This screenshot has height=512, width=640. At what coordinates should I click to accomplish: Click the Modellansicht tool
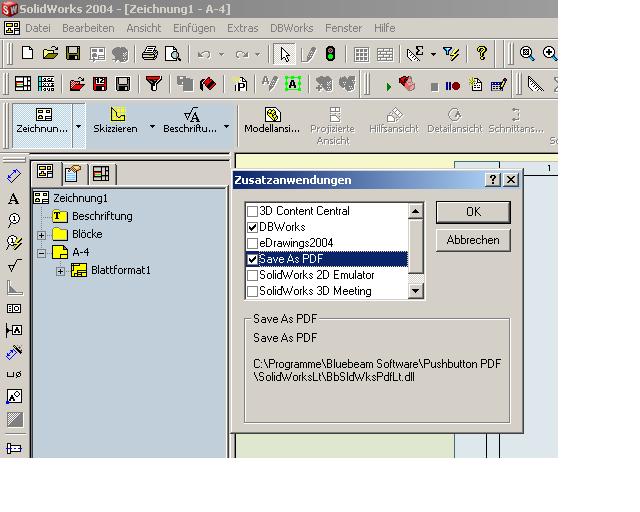272,120
